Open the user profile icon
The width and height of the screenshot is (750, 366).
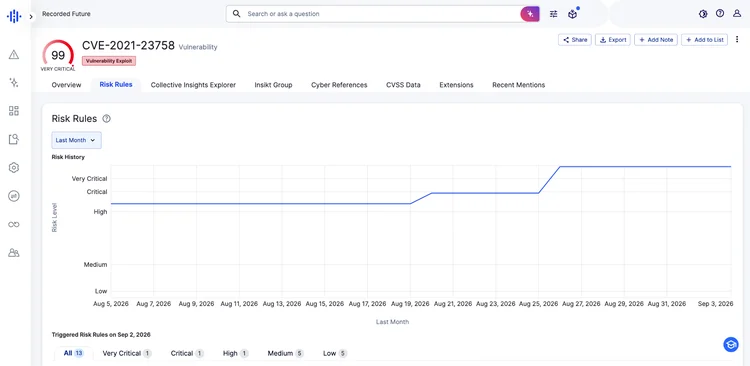[x=737, y=14]
